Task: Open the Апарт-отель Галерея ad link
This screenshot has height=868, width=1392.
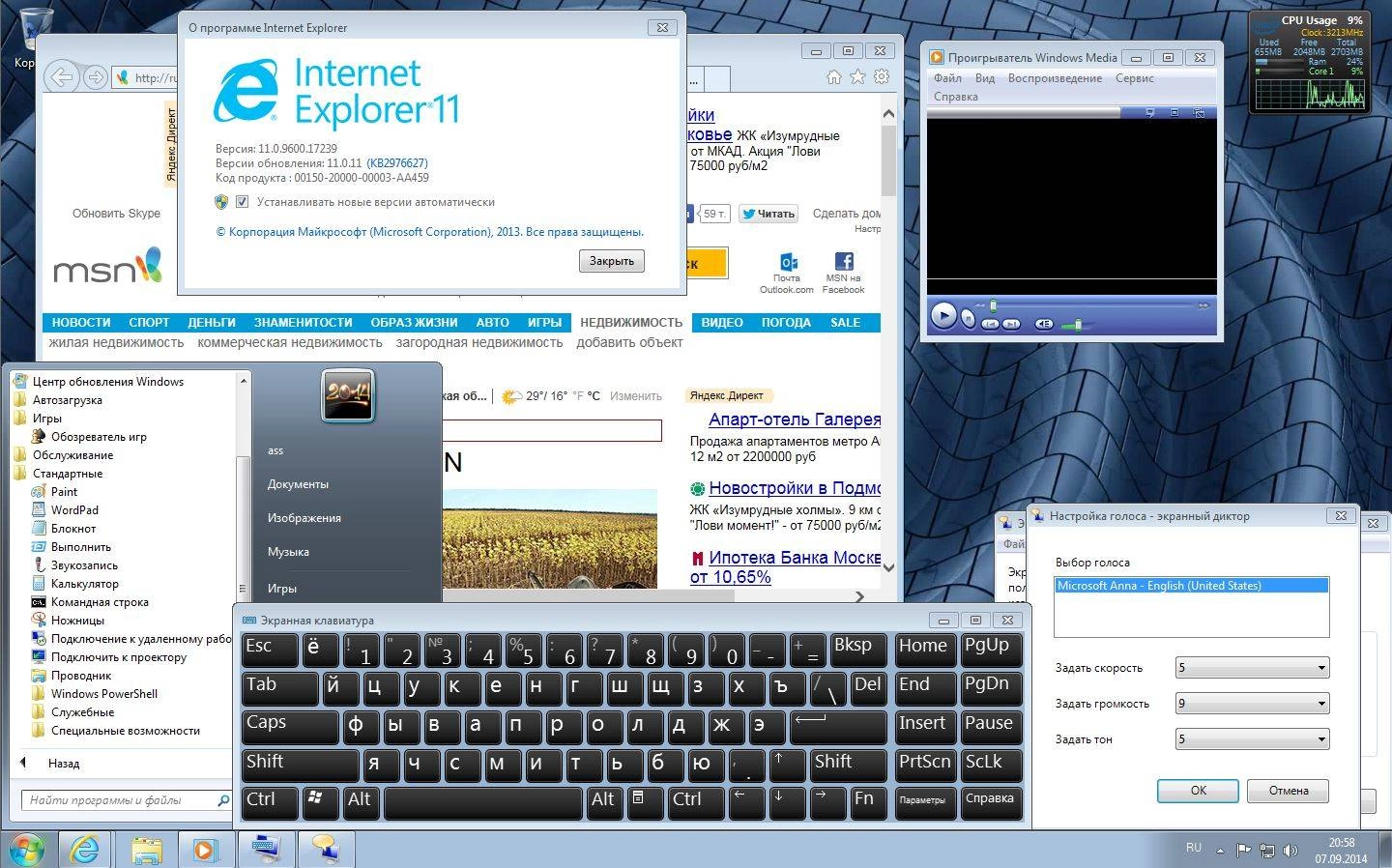Action: pyautogui.click(x=795, y=420)
